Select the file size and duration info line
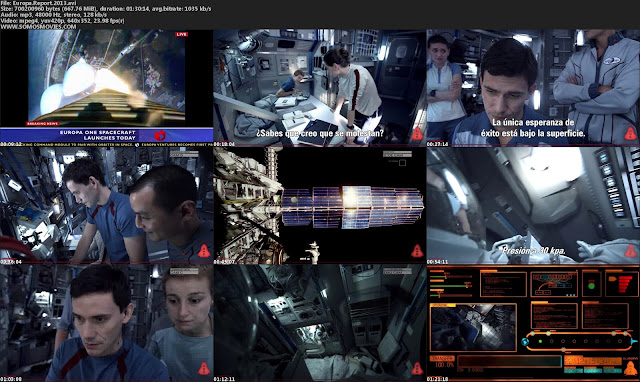640x382 pixels. pyautogui.click(x=106, y=9)
